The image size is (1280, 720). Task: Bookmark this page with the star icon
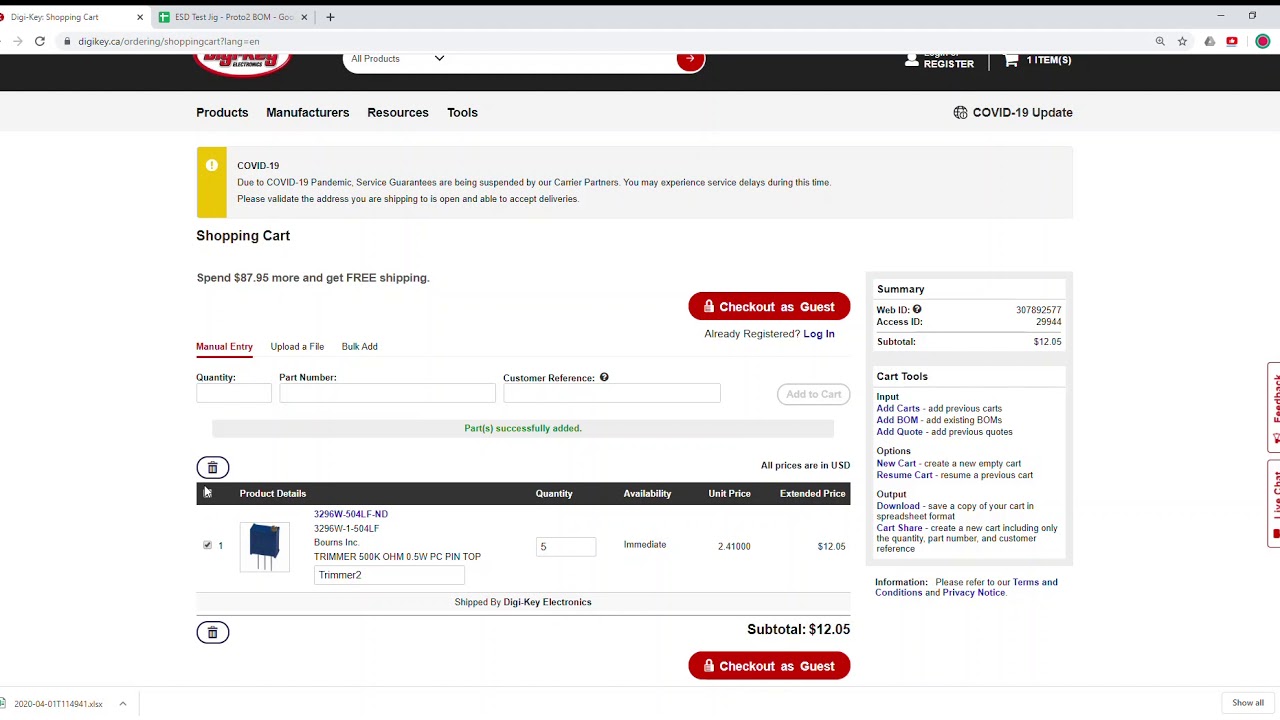point(1182,41)
